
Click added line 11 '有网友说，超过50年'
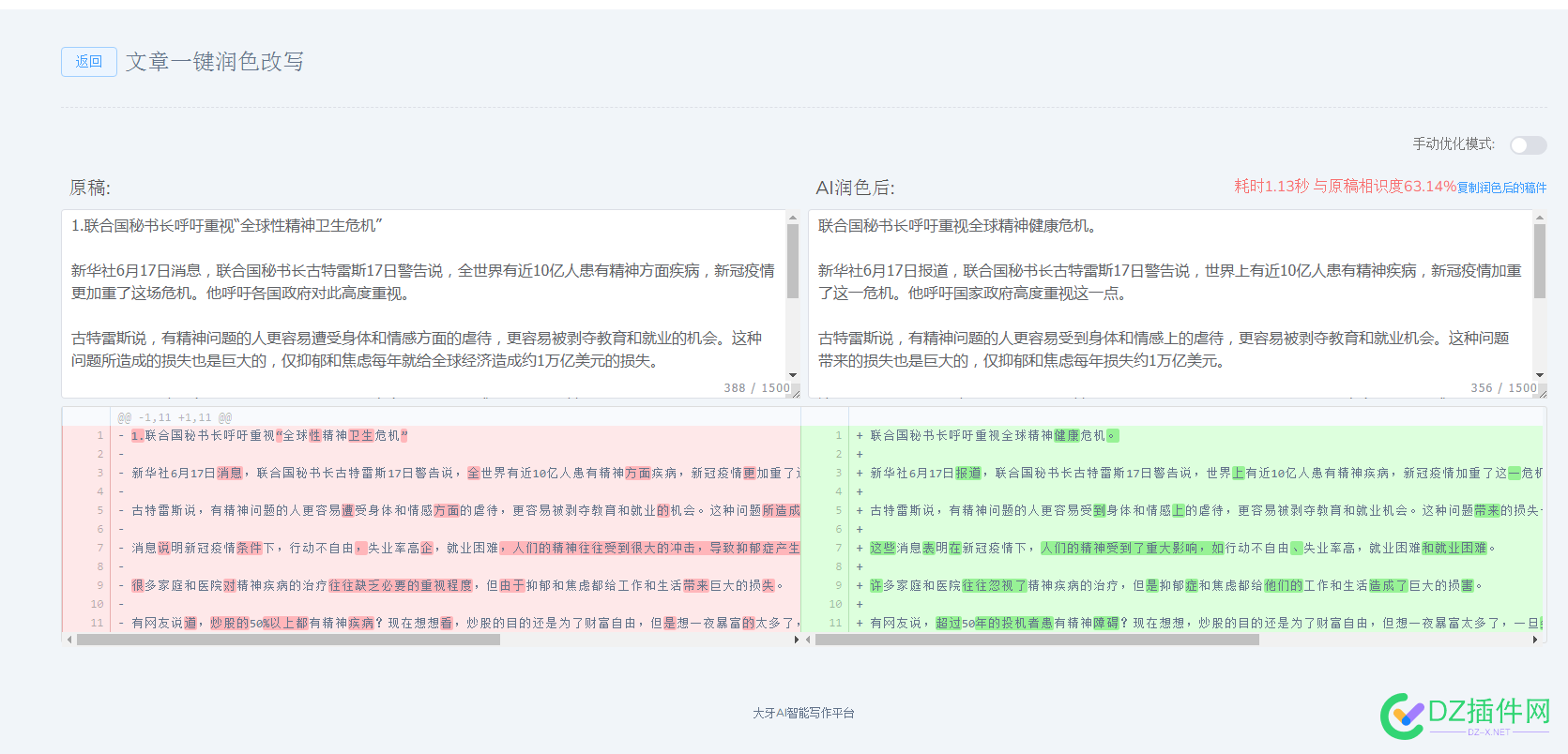click(x=1173, y=624)
